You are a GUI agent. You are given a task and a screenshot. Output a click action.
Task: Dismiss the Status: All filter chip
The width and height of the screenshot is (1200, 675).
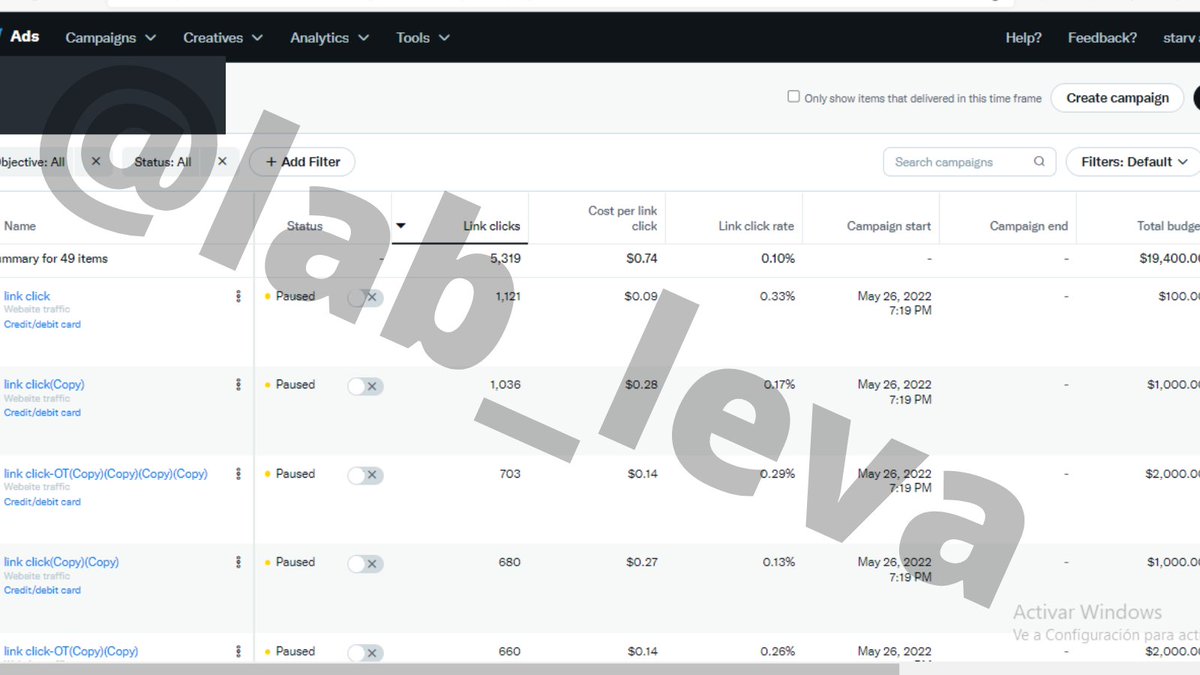point(222,161)
